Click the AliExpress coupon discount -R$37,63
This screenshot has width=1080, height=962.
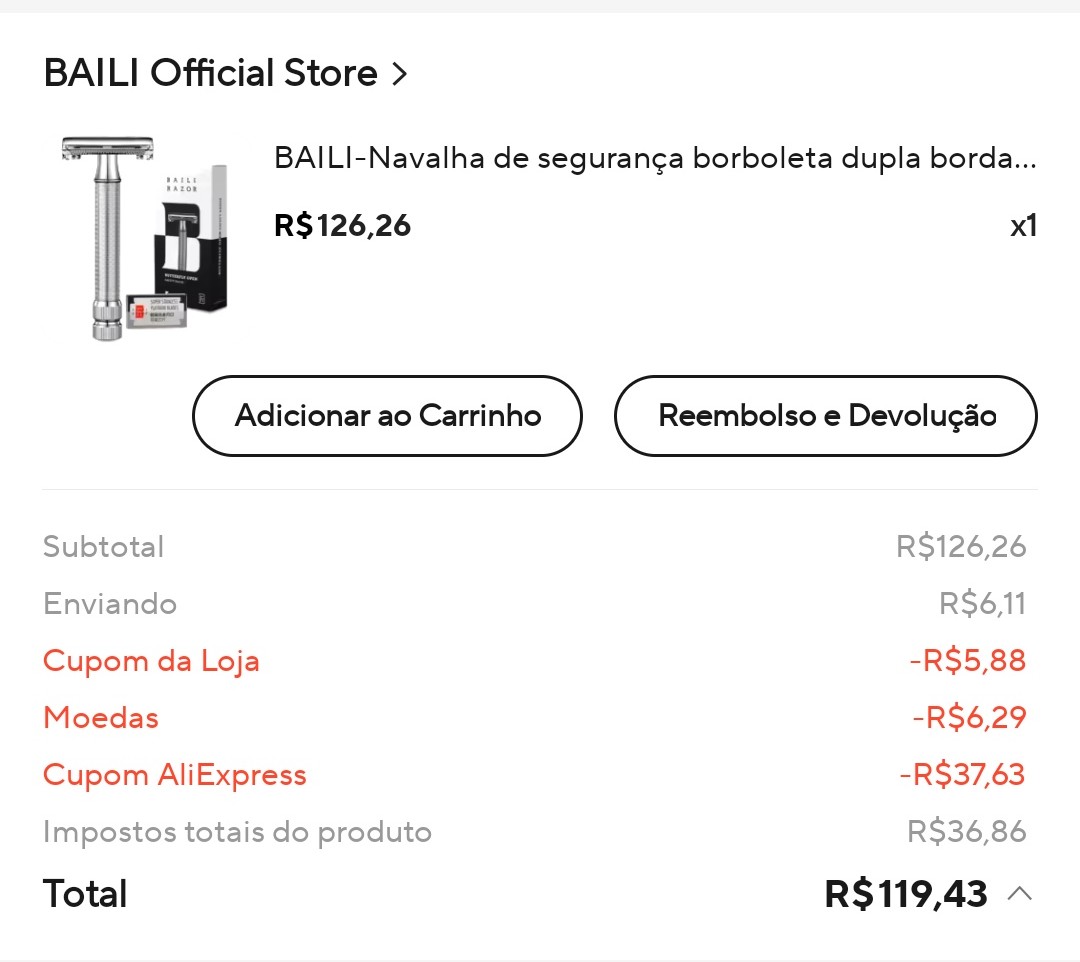click(x=962, y=775)
